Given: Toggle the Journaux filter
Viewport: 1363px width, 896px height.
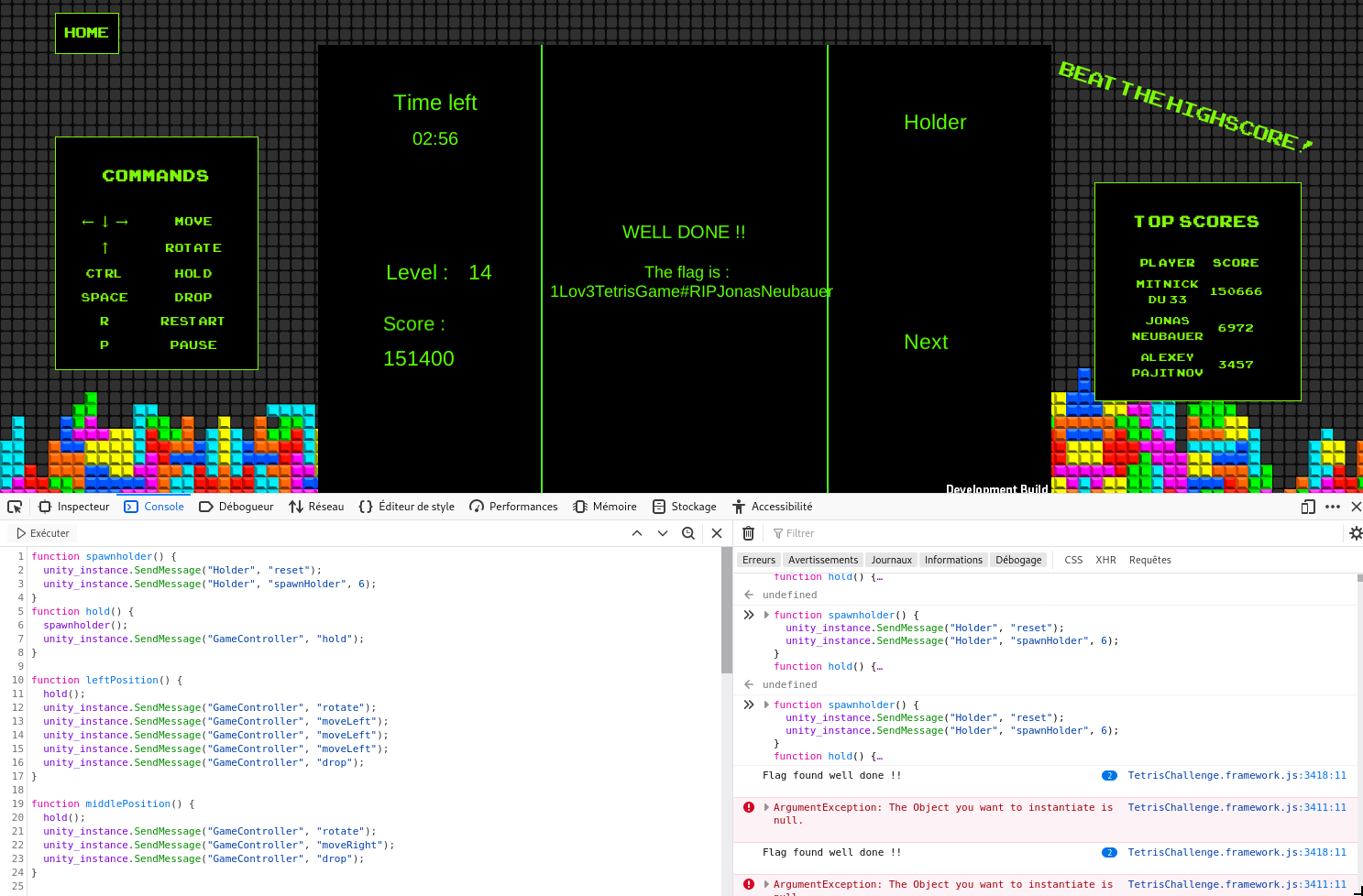Looking at the screenshot, I should coord(891,560).
